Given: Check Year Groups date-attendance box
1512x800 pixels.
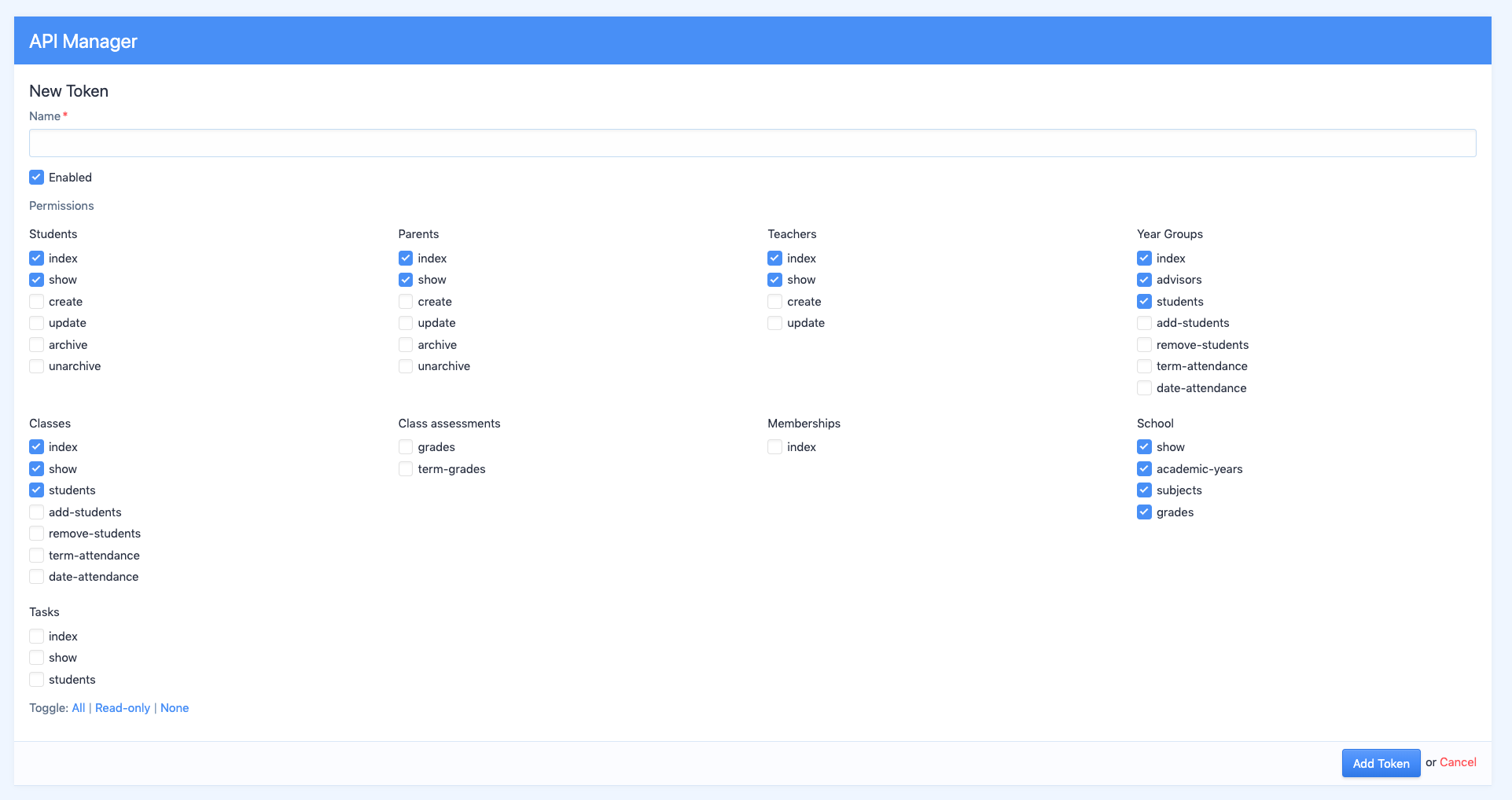Looking at the screenshot, I should (x=1144, y=388).
